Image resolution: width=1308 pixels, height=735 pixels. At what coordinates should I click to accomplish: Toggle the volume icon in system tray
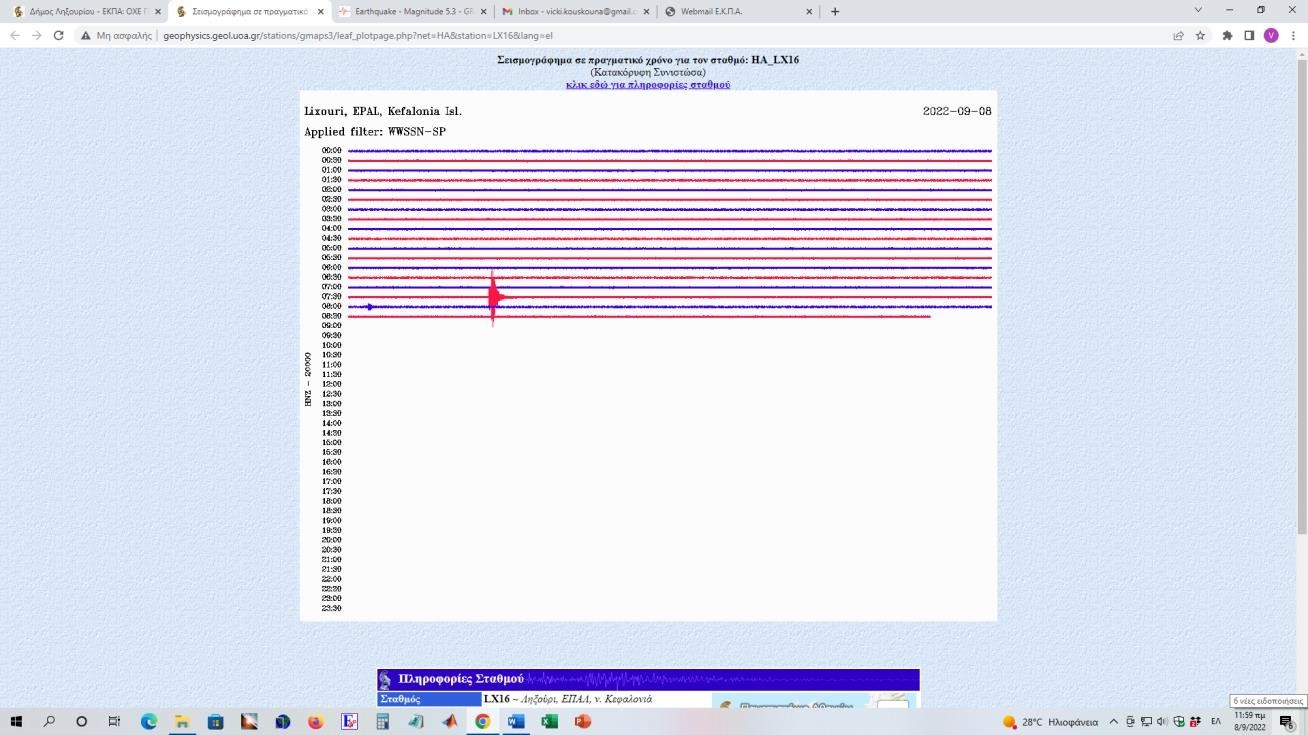[x=1162, y=721]
